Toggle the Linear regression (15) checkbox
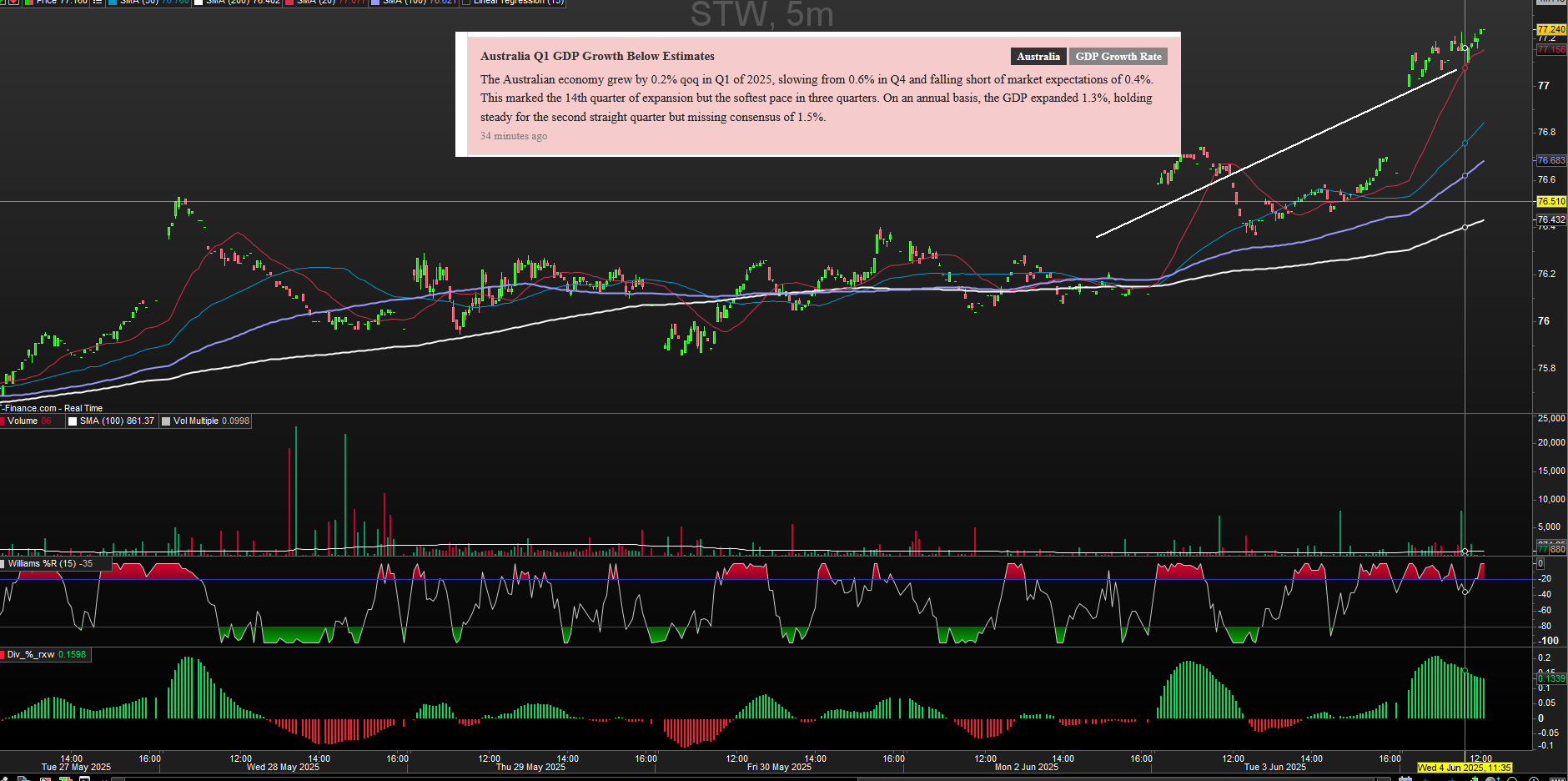 [x=466, y=2]
